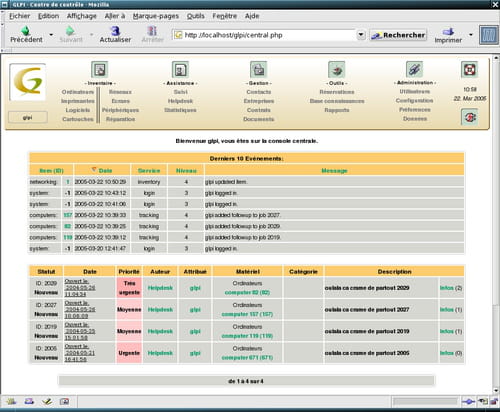Go back with the Précédent button
Image resolution: width=500 pixels, height=412 pixels.
(26, 34)
